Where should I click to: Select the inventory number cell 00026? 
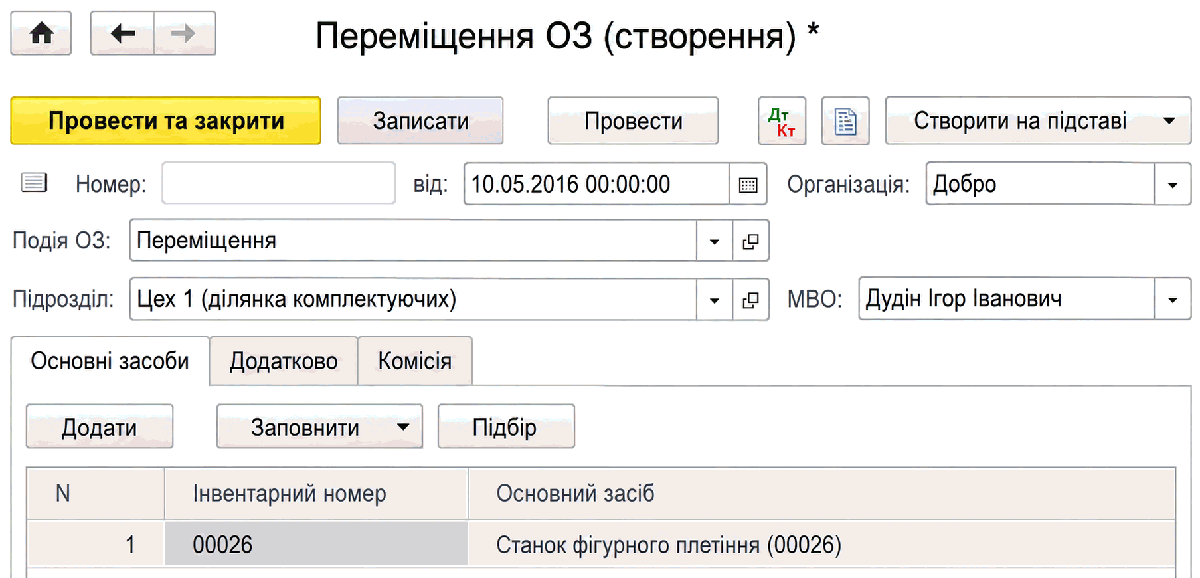coord(316,545)
